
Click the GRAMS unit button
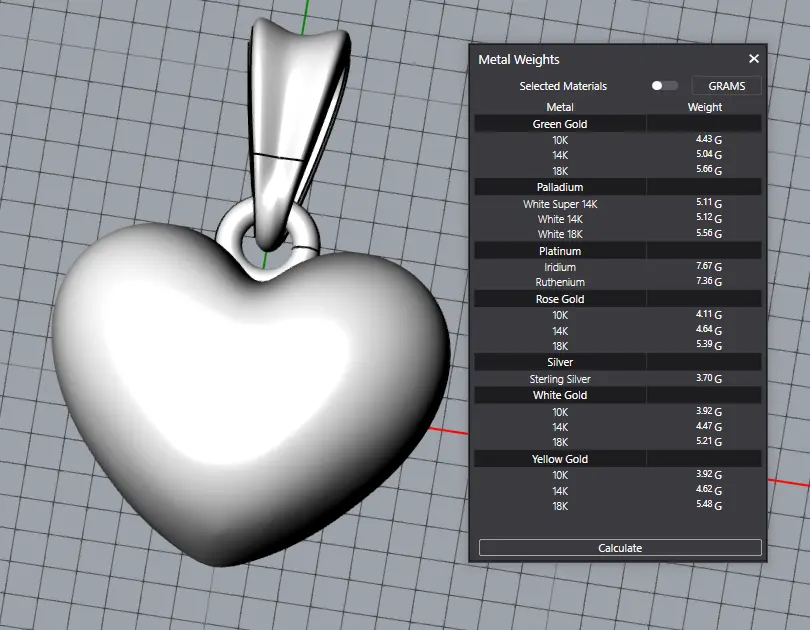click(x=726, y=86)
